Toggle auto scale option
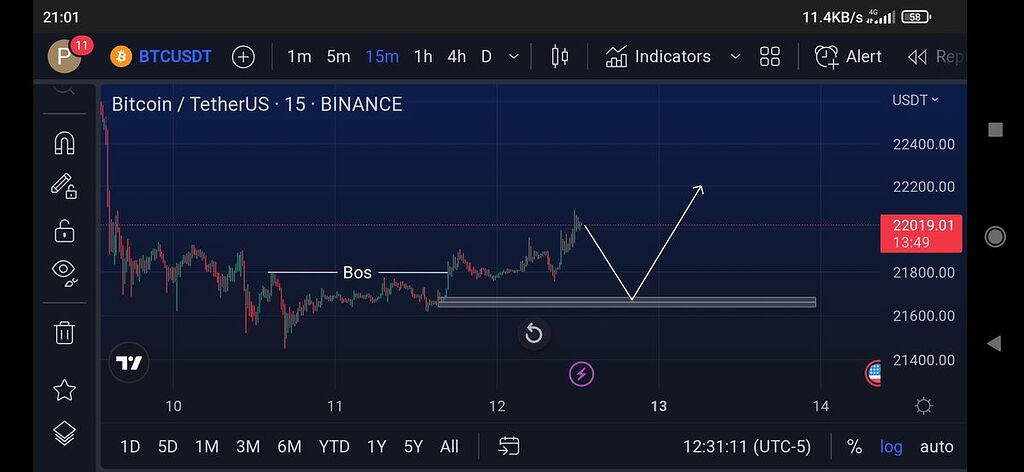This screenshot has width=1024, height=472. click(936, 447)
